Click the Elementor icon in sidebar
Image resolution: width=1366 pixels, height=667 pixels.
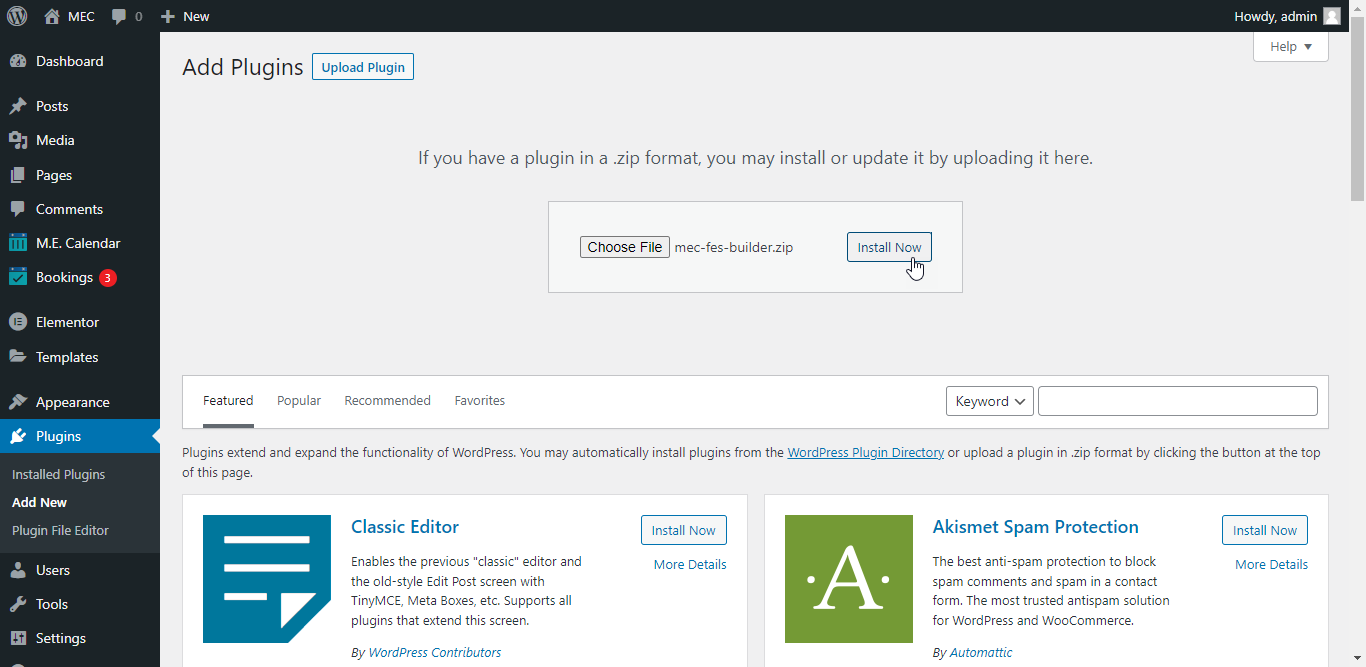click(x=18, y=322)
